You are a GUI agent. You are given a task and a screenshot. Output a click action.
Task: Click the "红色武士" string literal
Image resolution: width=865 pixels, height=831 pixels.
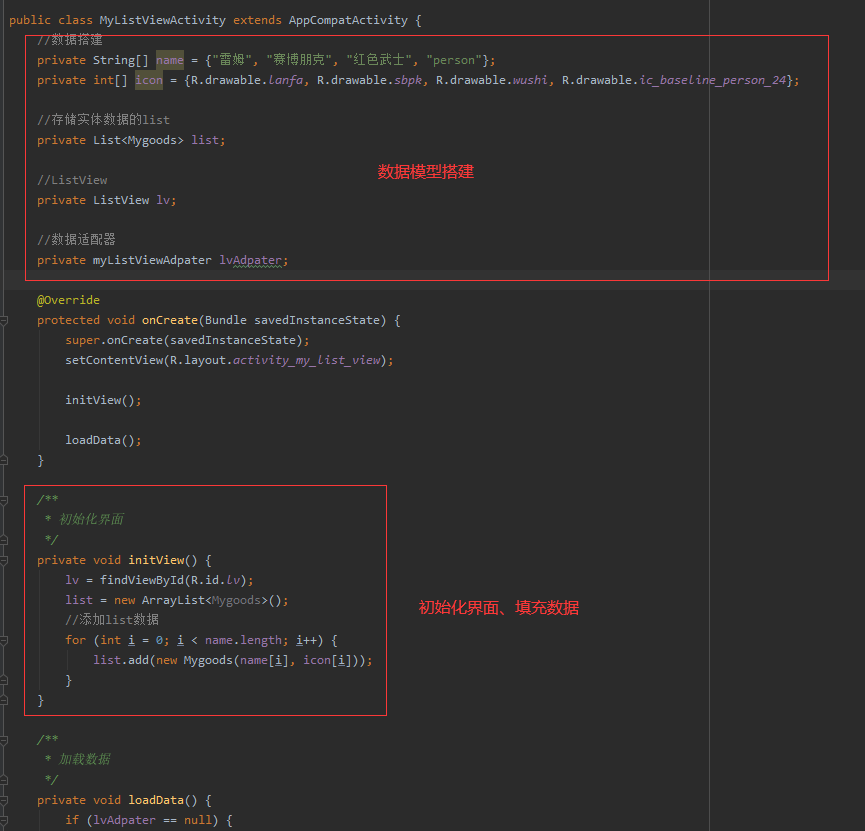click(379, 60)
